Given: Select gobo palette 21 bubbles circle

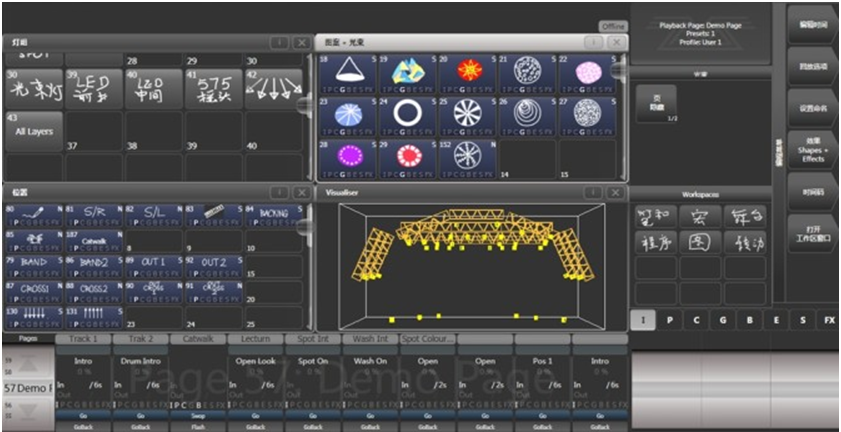Looking at the screenshot, I should (x=528, y=72).
